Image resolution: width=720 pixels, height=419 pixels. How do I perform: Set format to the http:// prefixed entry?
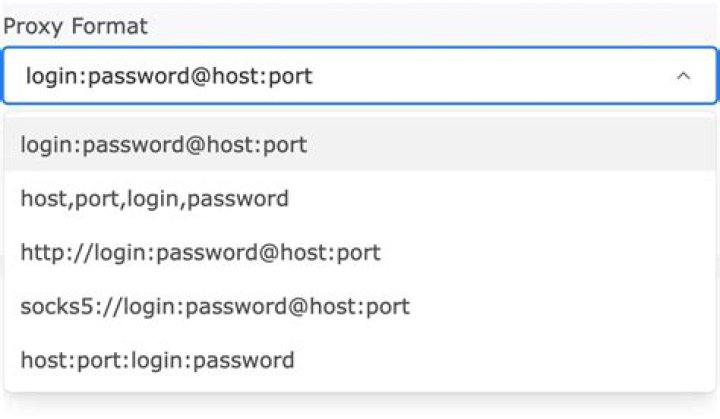point(360,252)
